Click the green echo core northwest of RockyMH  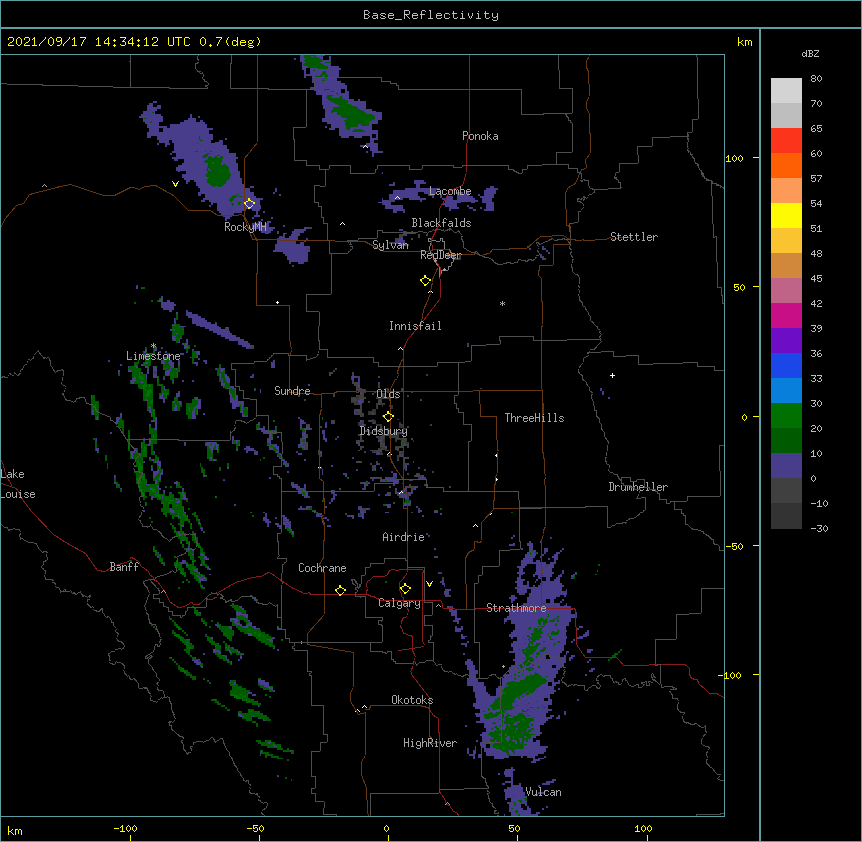click(218, 171)
